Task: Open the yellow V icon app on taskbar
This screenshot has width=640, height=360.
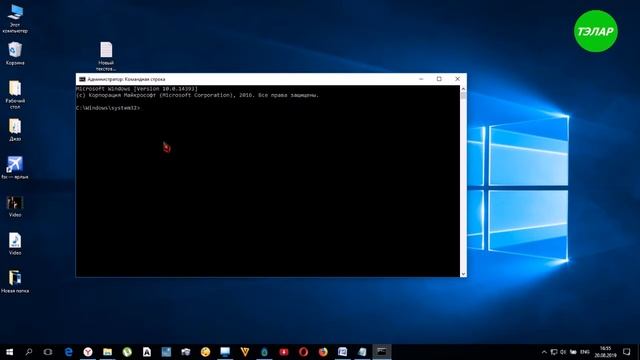Action: click(x=244, y=352)
